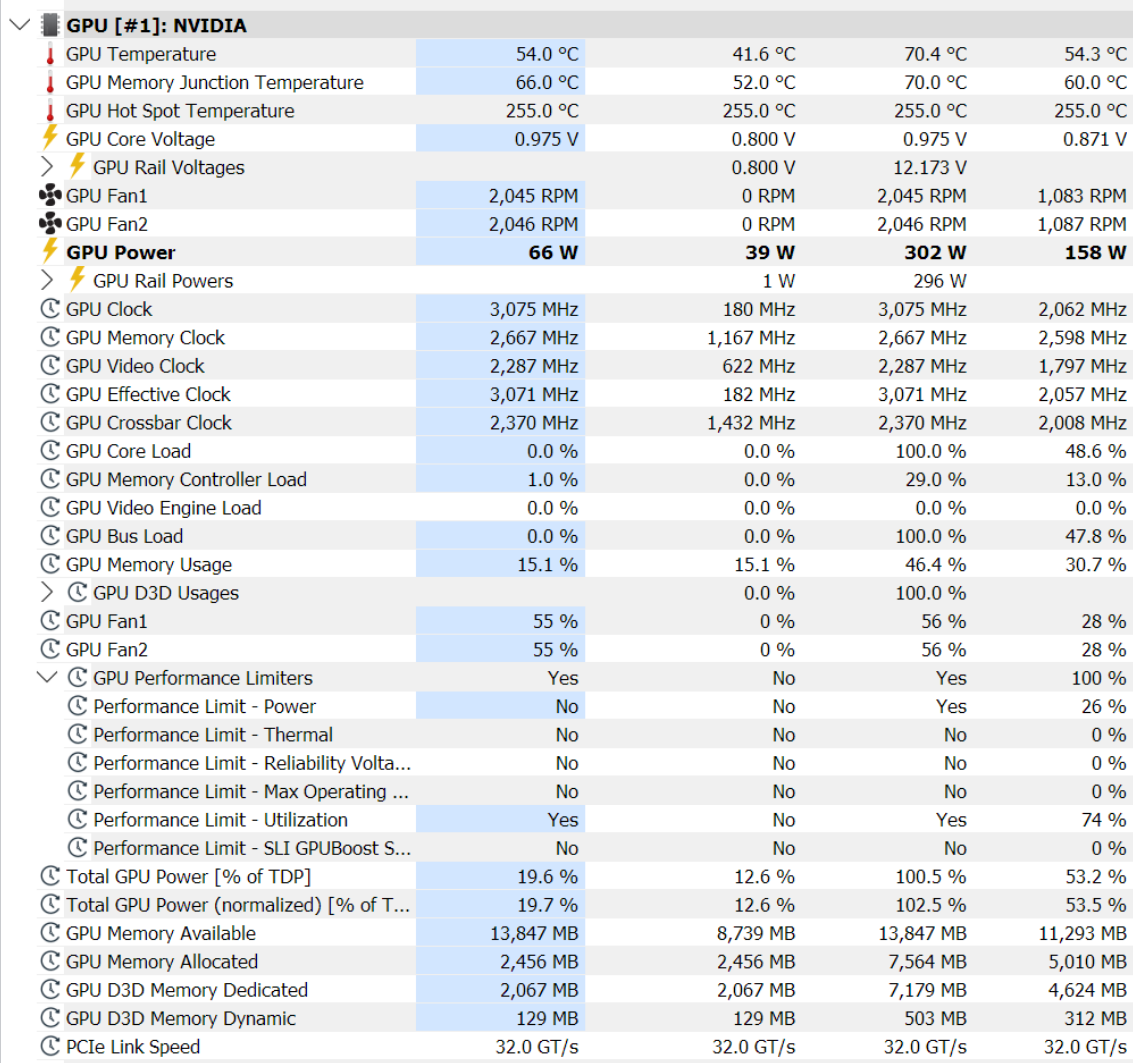1133x1063 pixels.
Task: Click the GPU Hot Spot Temperature thermometer icon
Action: click(x=50, y=111)
